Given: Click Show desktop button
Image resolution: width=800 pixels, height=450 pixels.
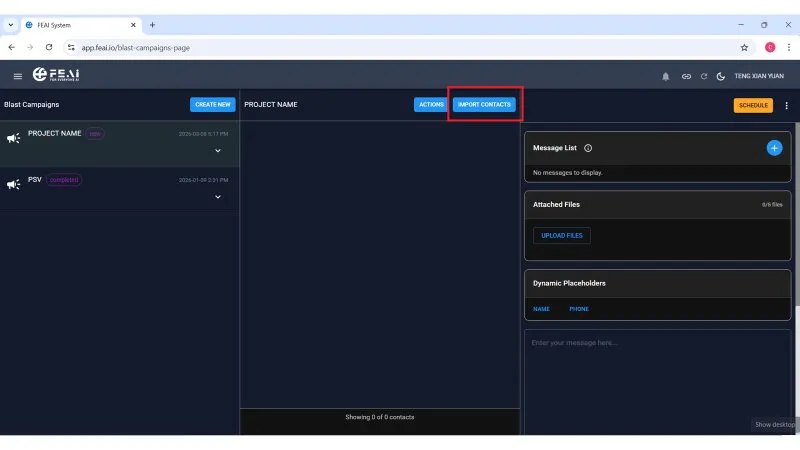Looking at the screenshot, I should (x=775, y=424).
